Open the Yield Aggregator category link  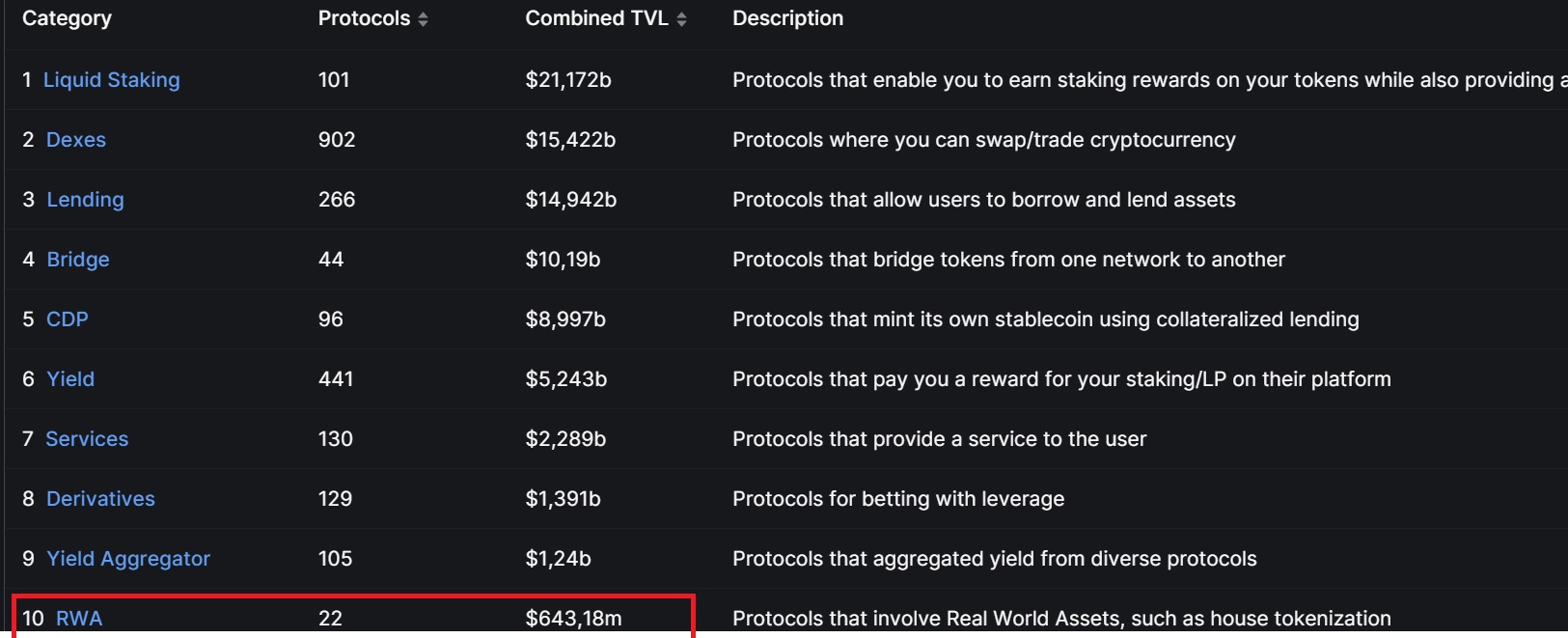128,559
